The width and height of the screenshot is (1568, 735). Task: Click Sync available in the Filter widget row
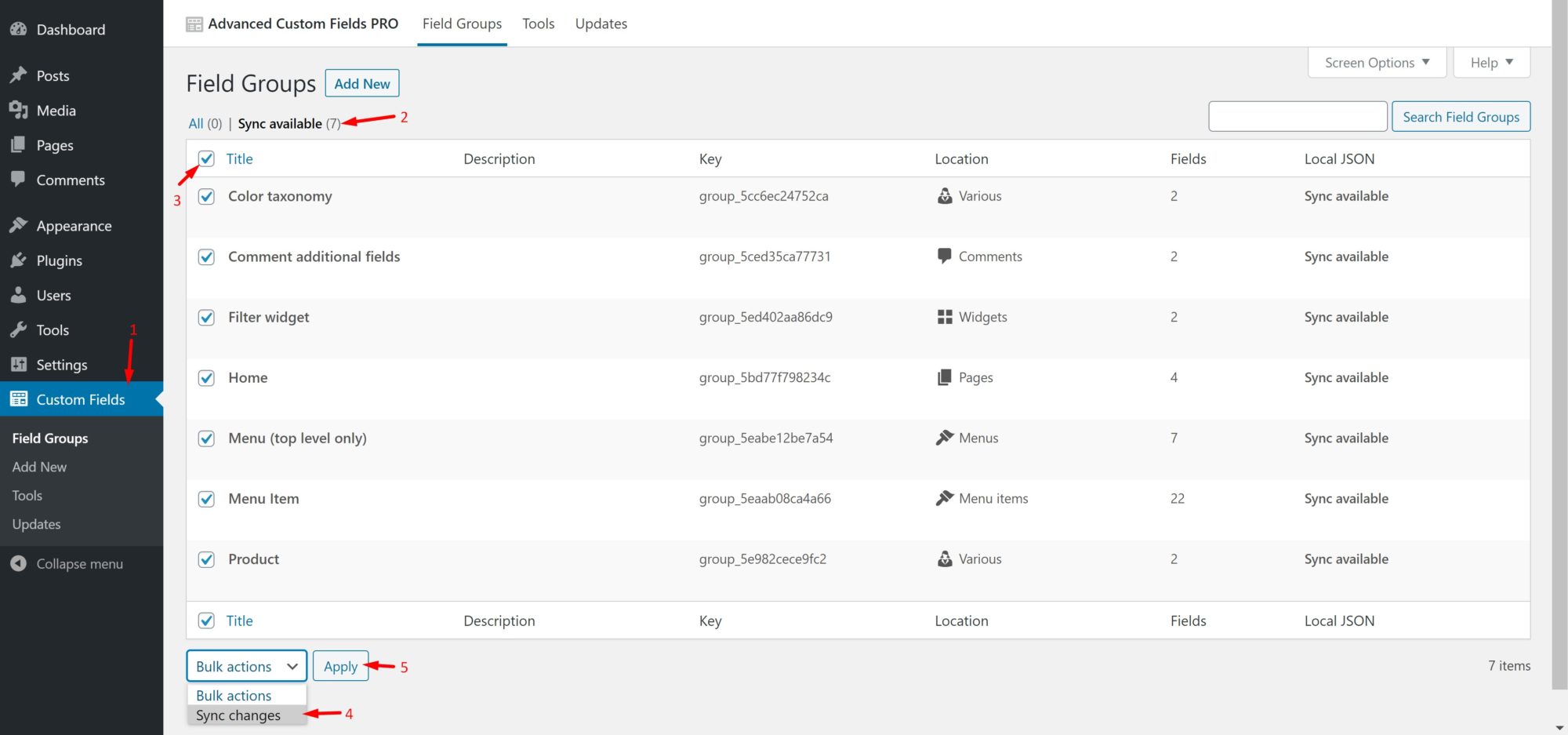click(x=1346, y=317)
